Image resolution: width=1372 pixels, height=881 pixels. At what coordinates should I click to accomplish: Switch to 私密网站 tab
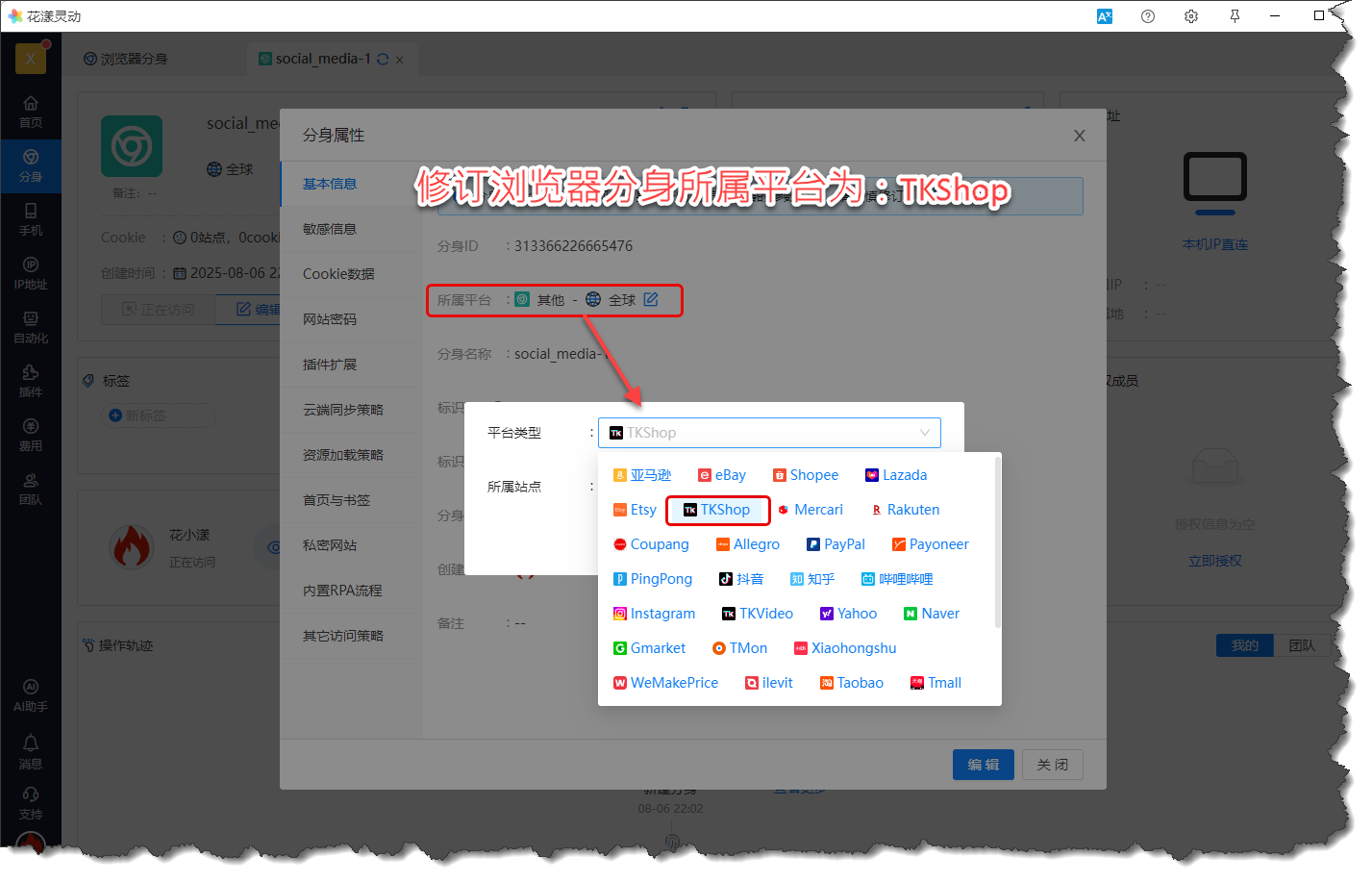coord(330,545)
